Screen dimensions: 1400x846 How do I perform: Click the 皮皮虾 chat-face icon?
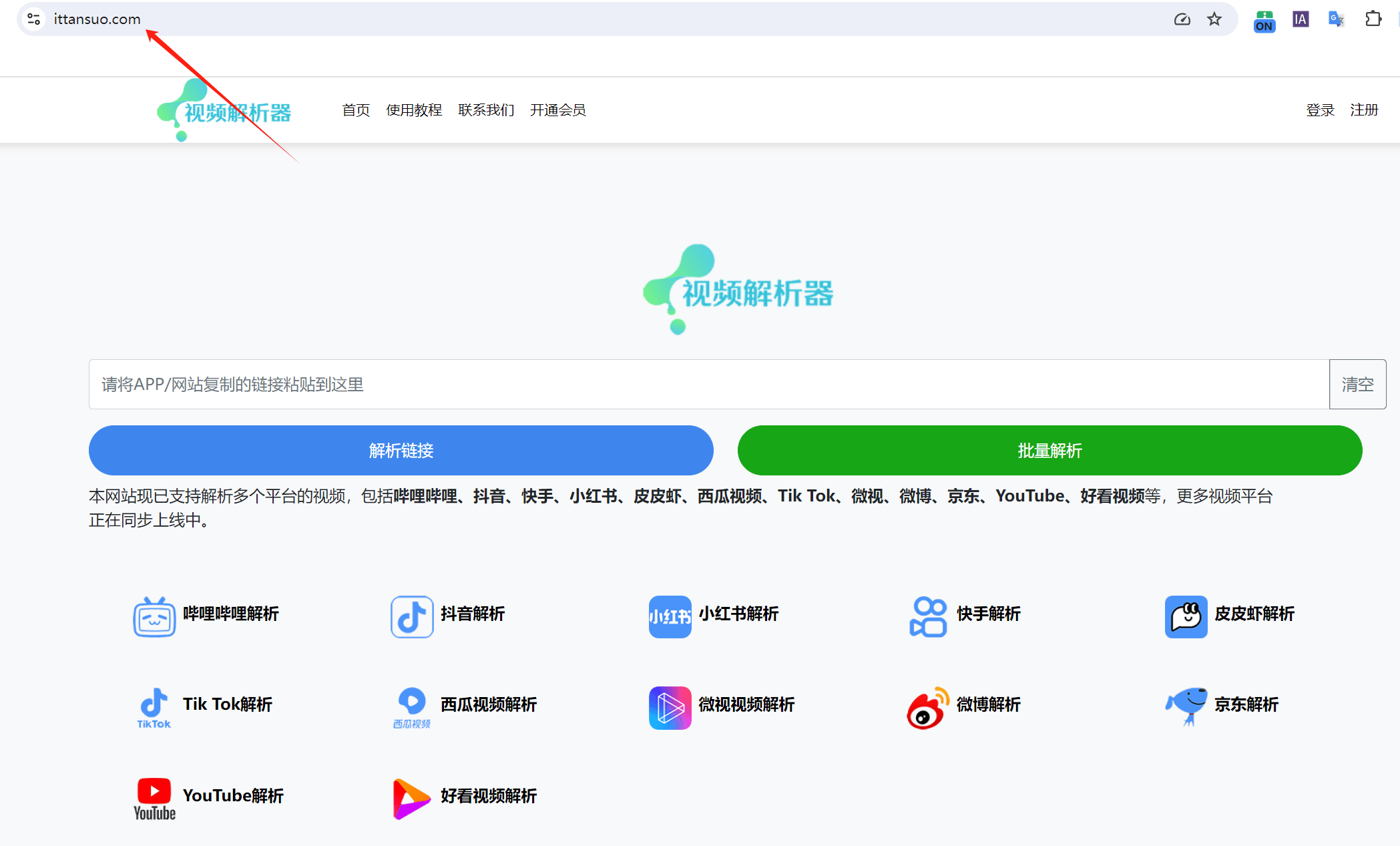1186,616
